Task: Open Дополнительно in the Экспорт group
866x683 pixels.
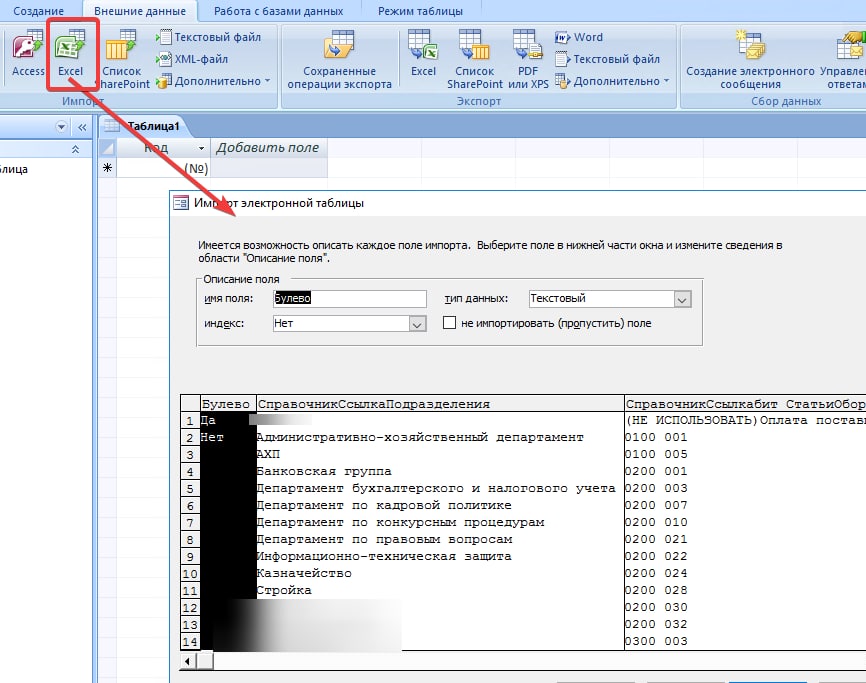Action: [x=612, y=81]
